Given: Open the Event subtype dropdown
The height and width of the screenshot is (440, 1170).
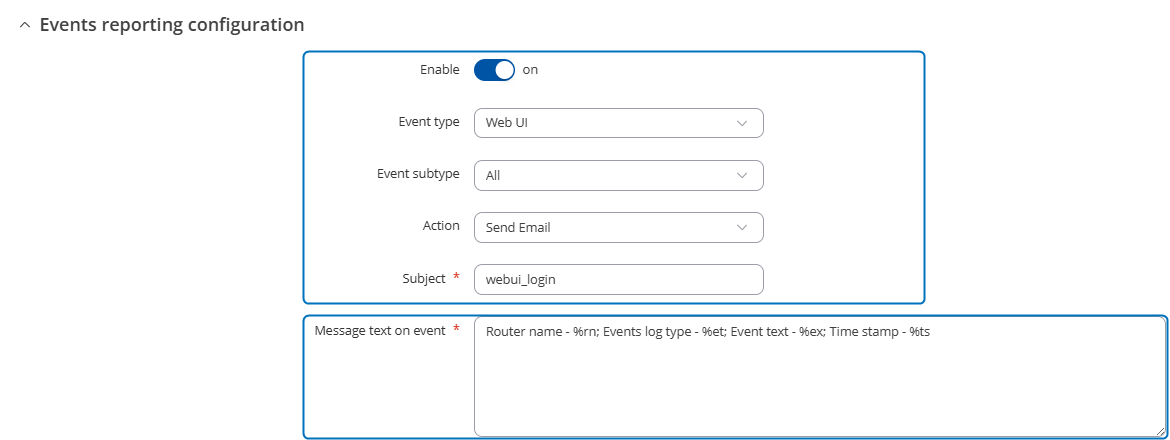Looking at the screenshot, I should coord(619,175).
